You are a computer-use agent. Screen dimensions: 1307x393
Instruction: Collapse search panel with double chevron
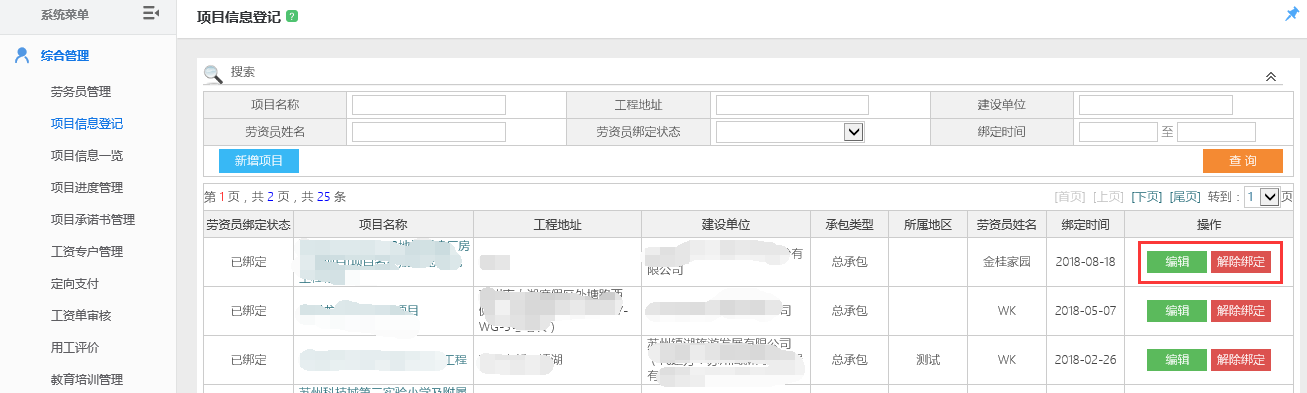(x=1271, y=76)
